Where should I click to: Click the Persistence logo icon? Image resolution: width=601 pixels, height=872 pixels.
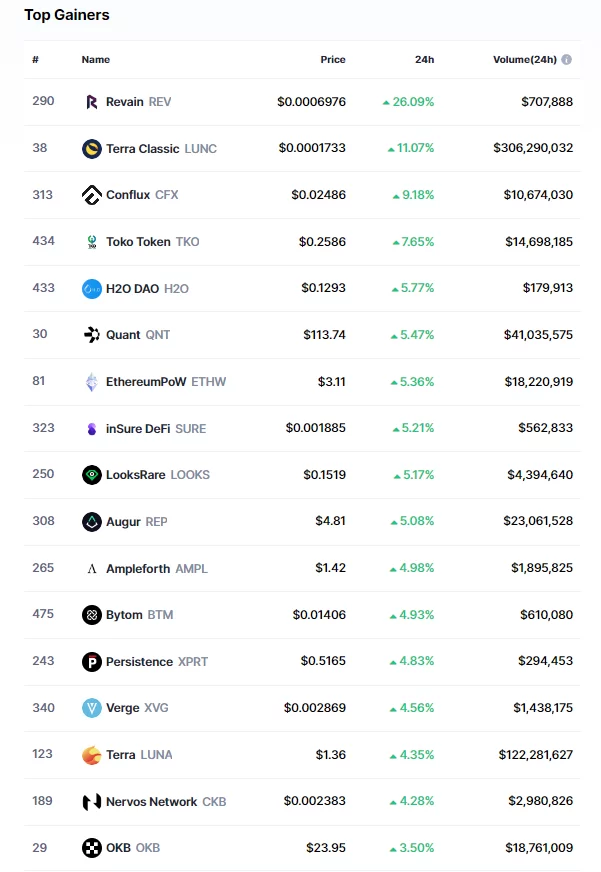pyautogui.click(x=92, y=662)
